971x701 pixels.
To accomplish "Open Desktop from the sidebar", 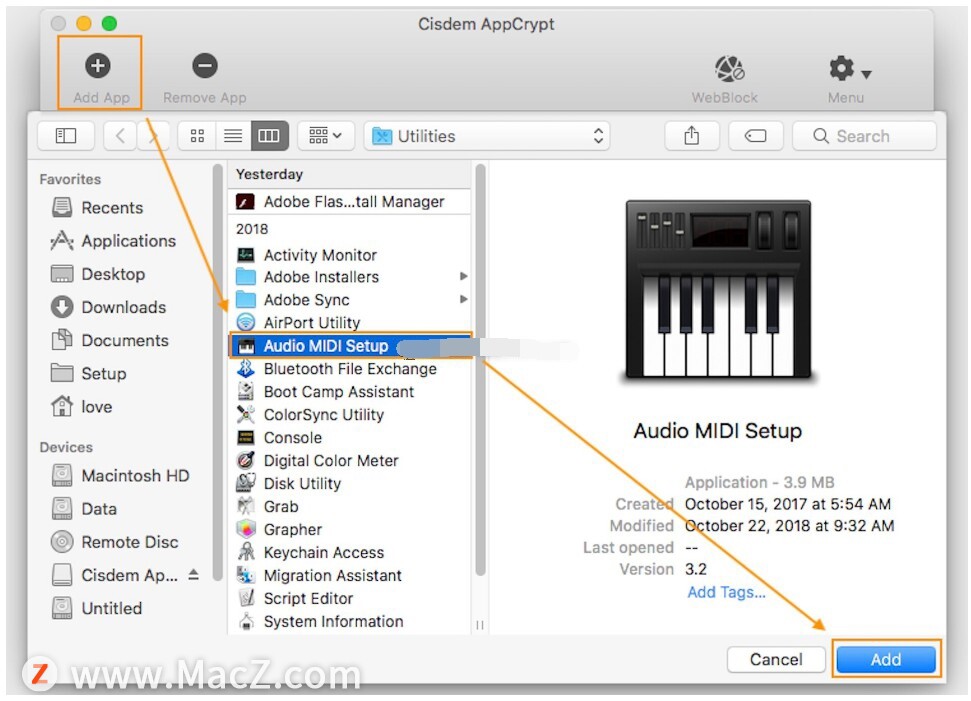I will (113, 274).
